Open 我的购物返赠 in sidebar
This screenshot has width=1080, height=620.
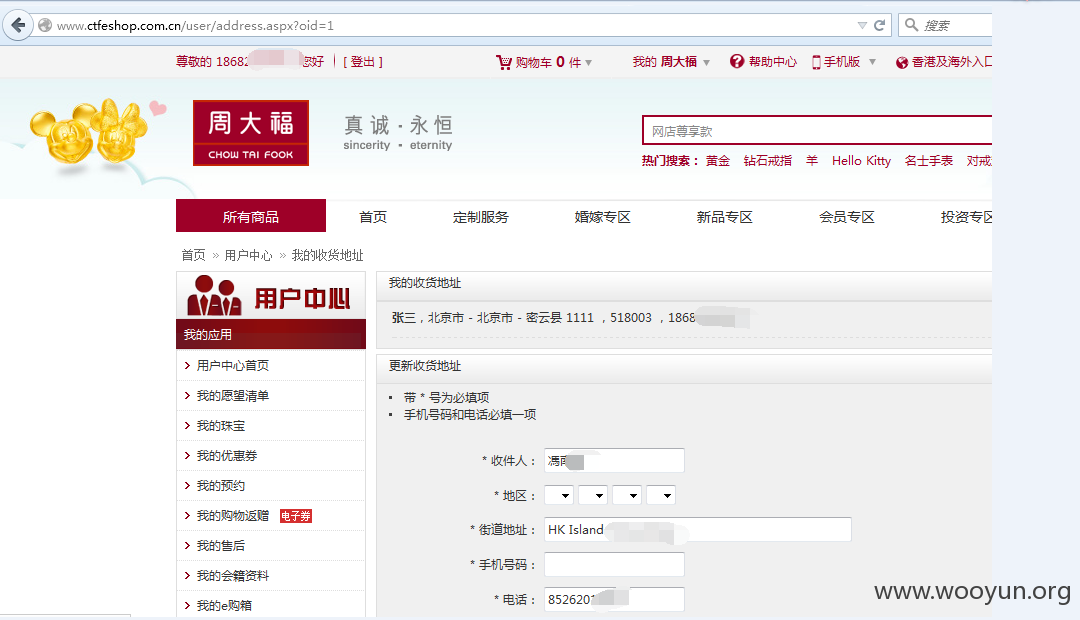click(233, 515)
